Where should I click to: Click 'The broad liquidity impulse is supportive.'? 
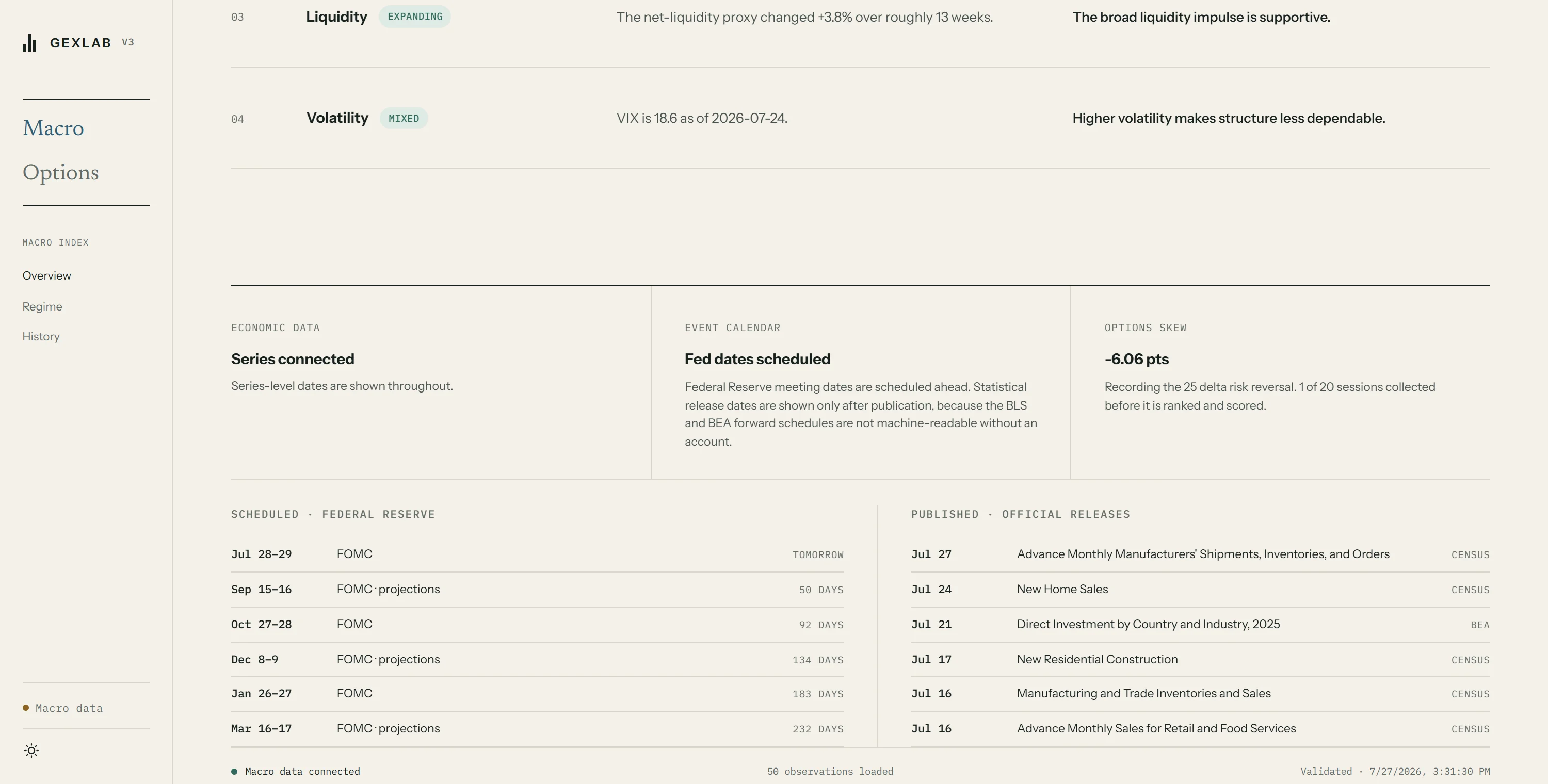coord(1201,17)
